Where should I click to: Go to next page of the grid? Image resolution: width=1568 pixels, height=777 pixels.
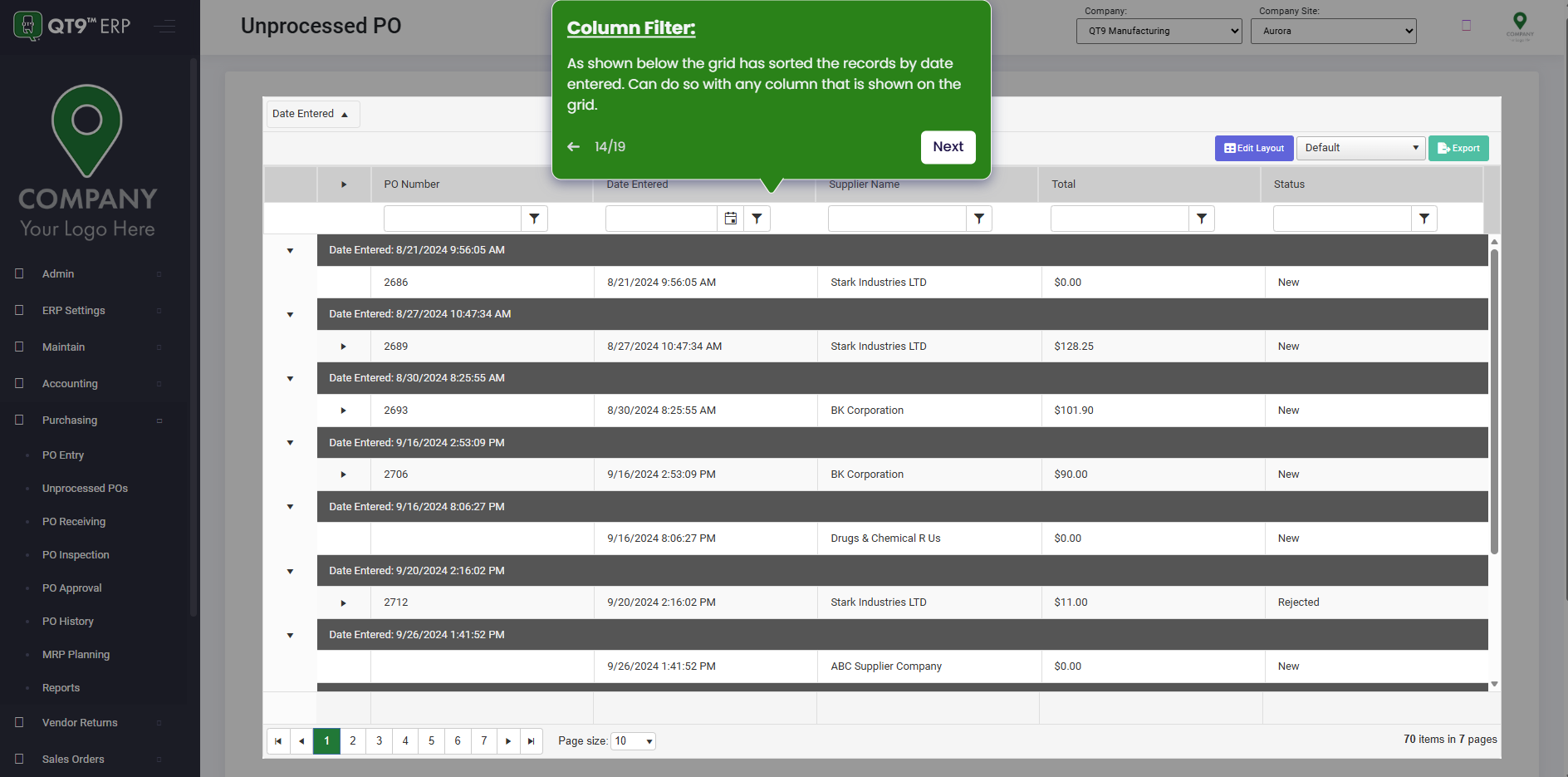[x=508, y=740]
